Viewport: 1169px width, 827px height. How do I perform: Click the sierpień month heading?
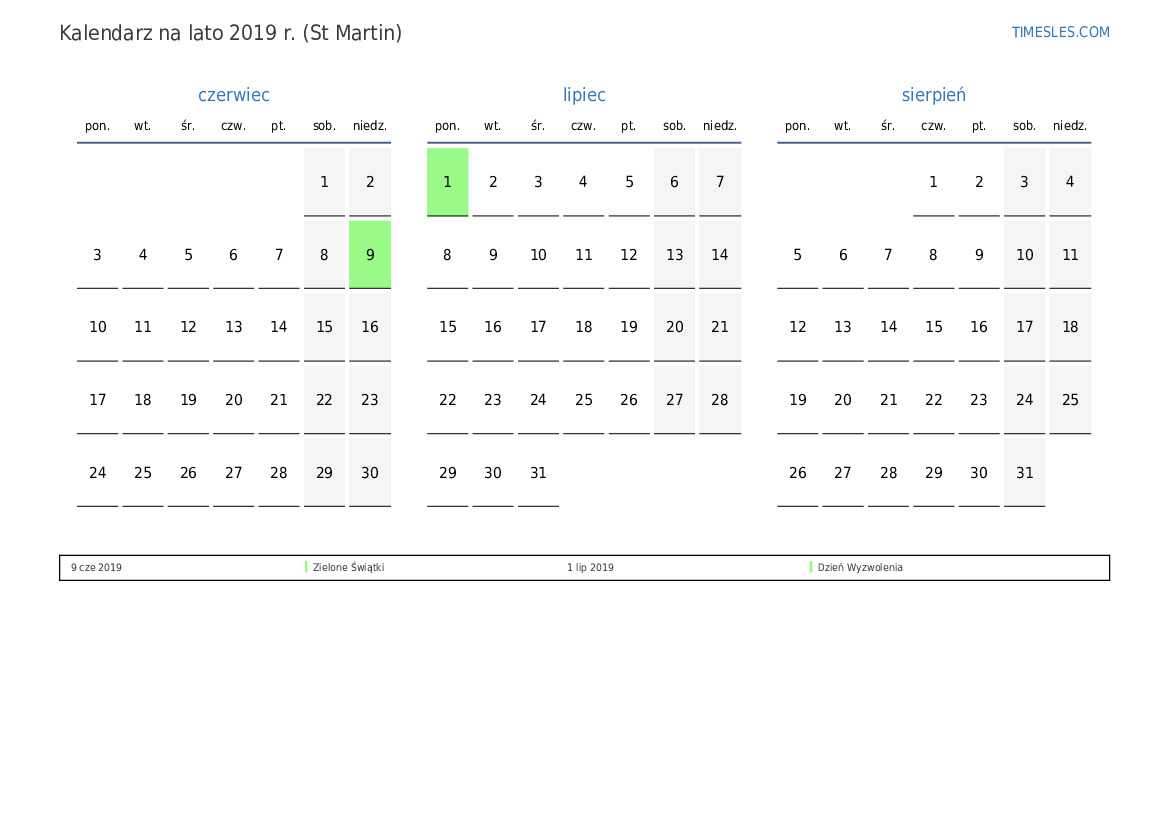click(x=933, y=95)
